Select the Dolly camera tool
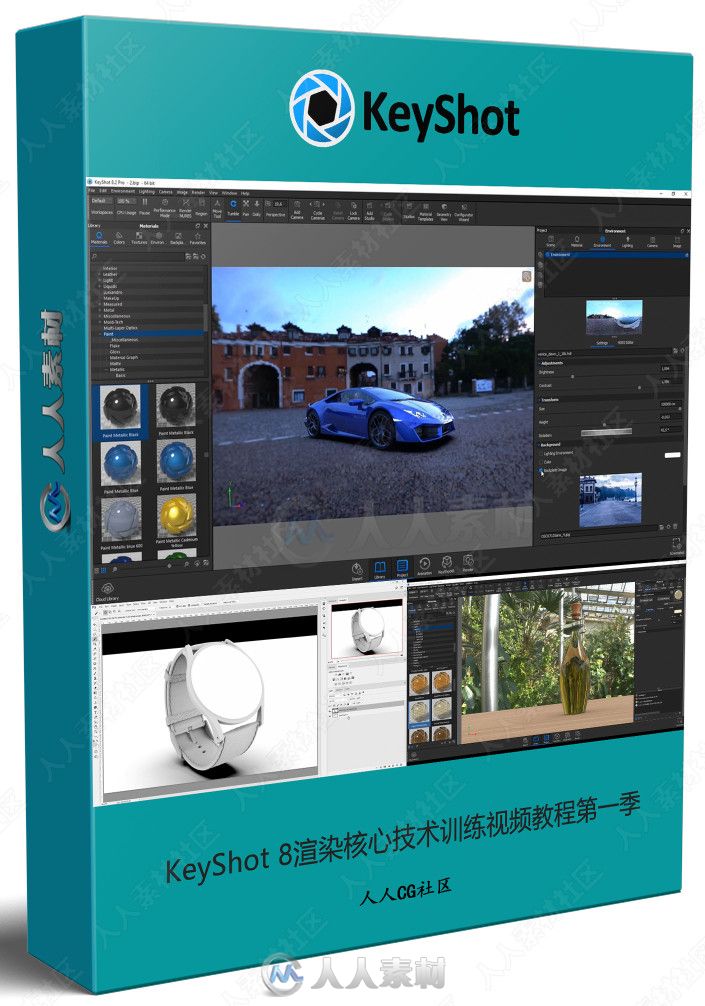Viewport: 705px width, 1006px height. pyautogui.click(x=257, y=208)
